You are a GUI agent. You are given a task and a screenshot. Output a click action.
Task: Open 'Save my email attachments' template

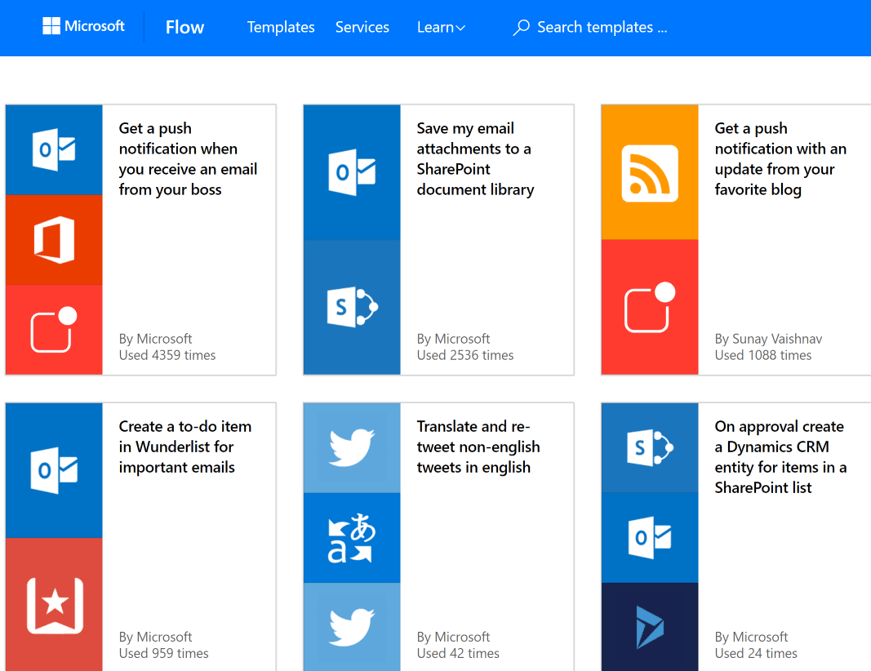(475, 159)
